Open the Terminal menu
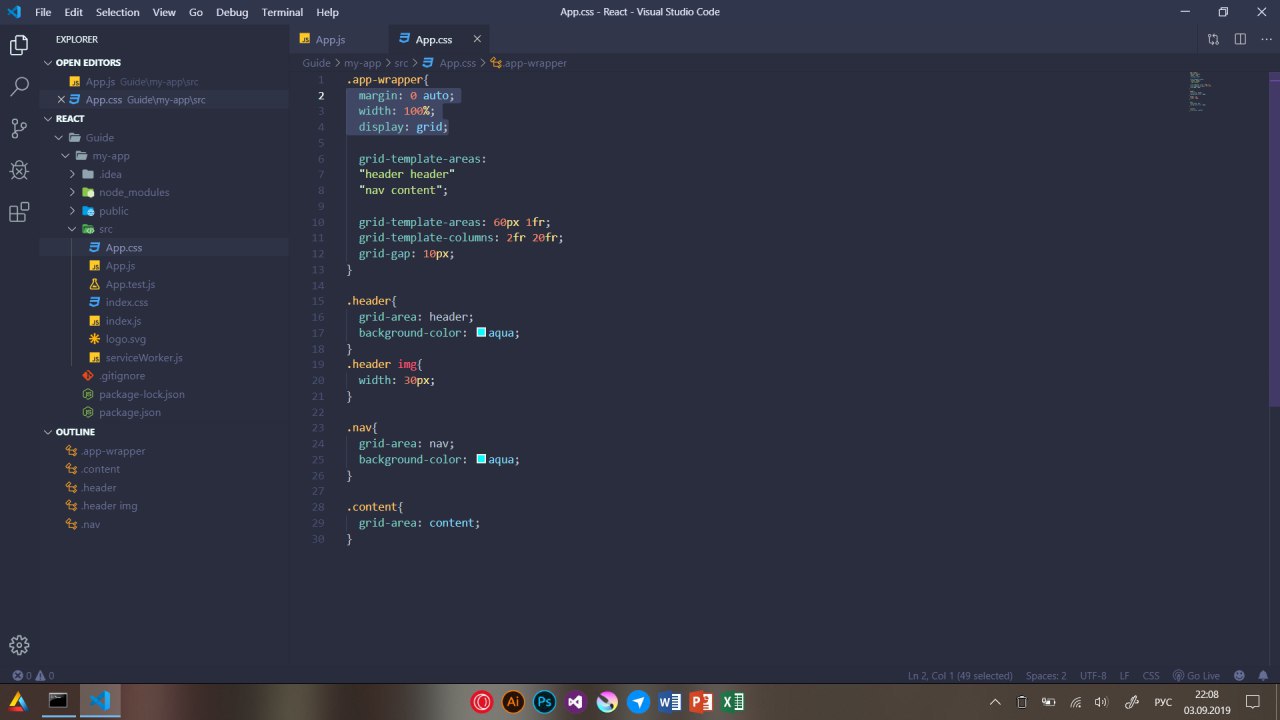Viewport: 1280px width, 720px height. (x=282, y=12)
